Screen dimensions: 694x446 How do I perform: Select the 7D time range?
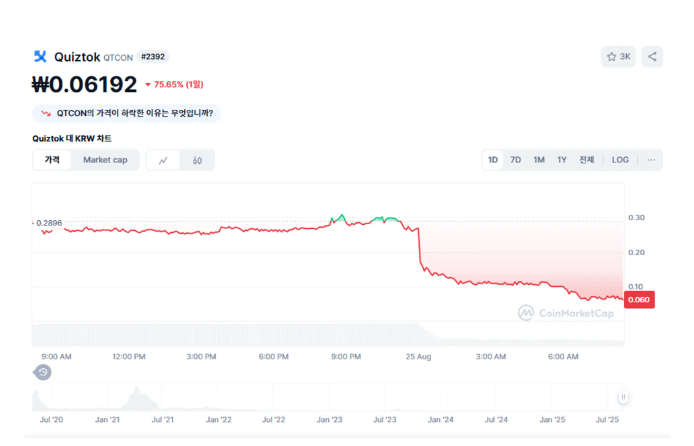[x=515, y=160]
